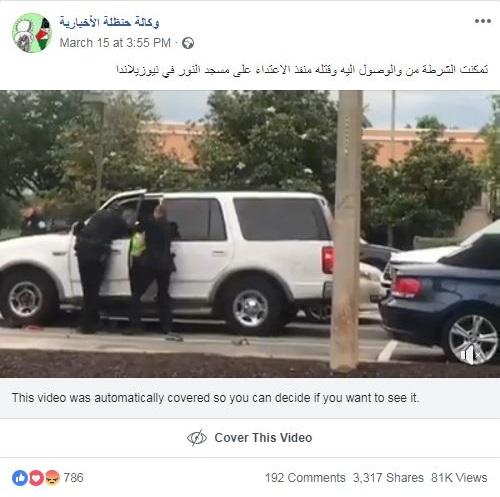Click the red heart Love reaction icon

(x=36, y=478)
